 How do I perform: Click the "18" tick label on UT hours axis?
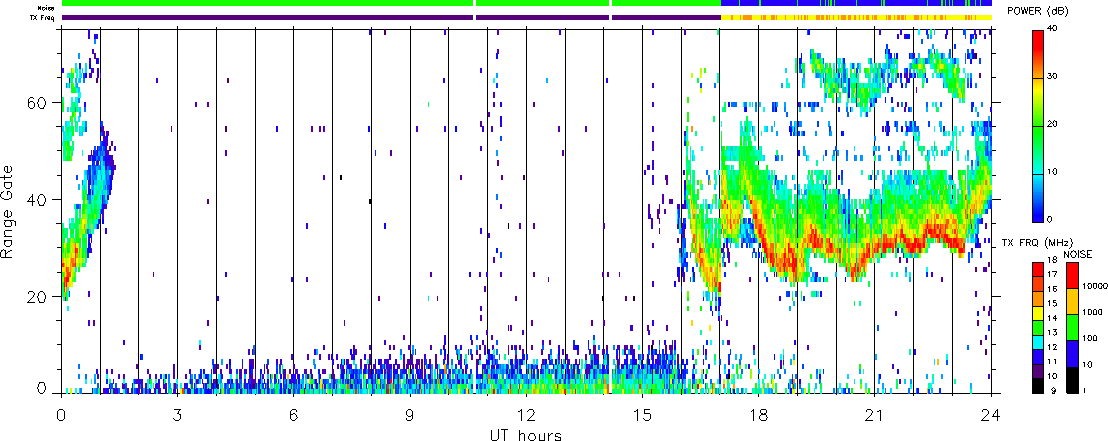758,416
